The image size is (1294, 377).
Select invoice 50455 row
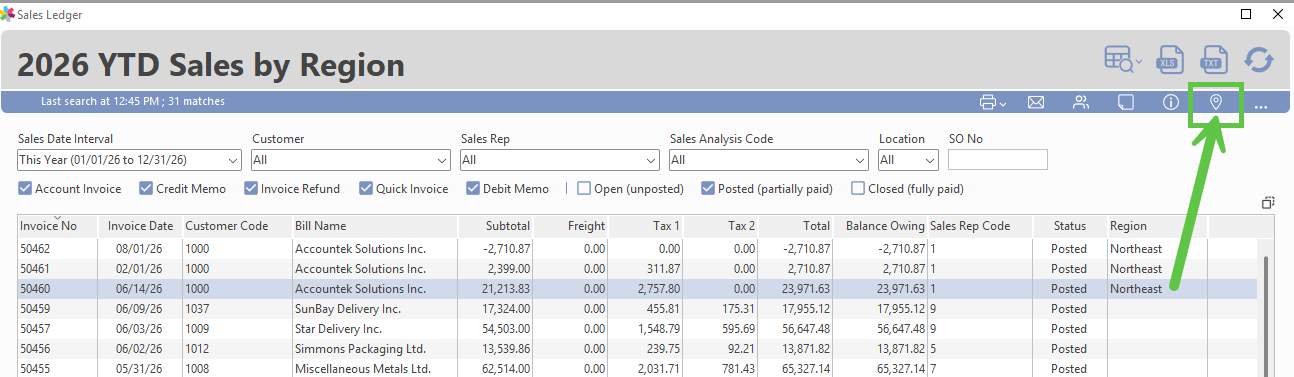pyautogui.click(x=637, y=368)
